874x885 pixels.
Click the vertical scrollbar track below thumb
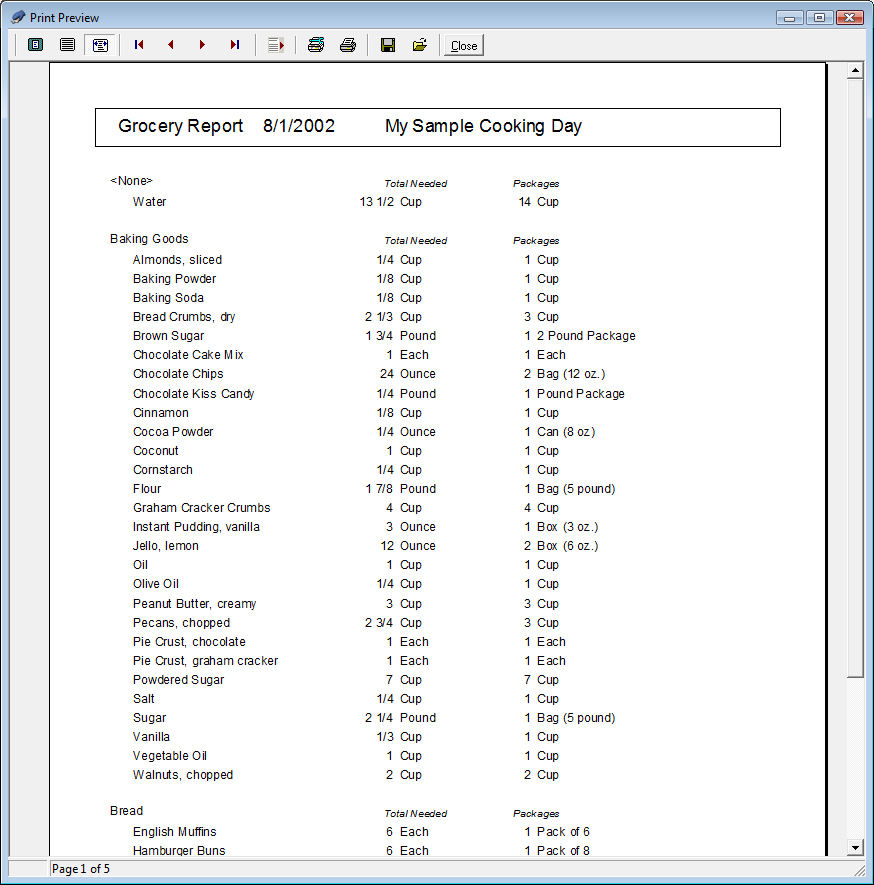(855, 760)
